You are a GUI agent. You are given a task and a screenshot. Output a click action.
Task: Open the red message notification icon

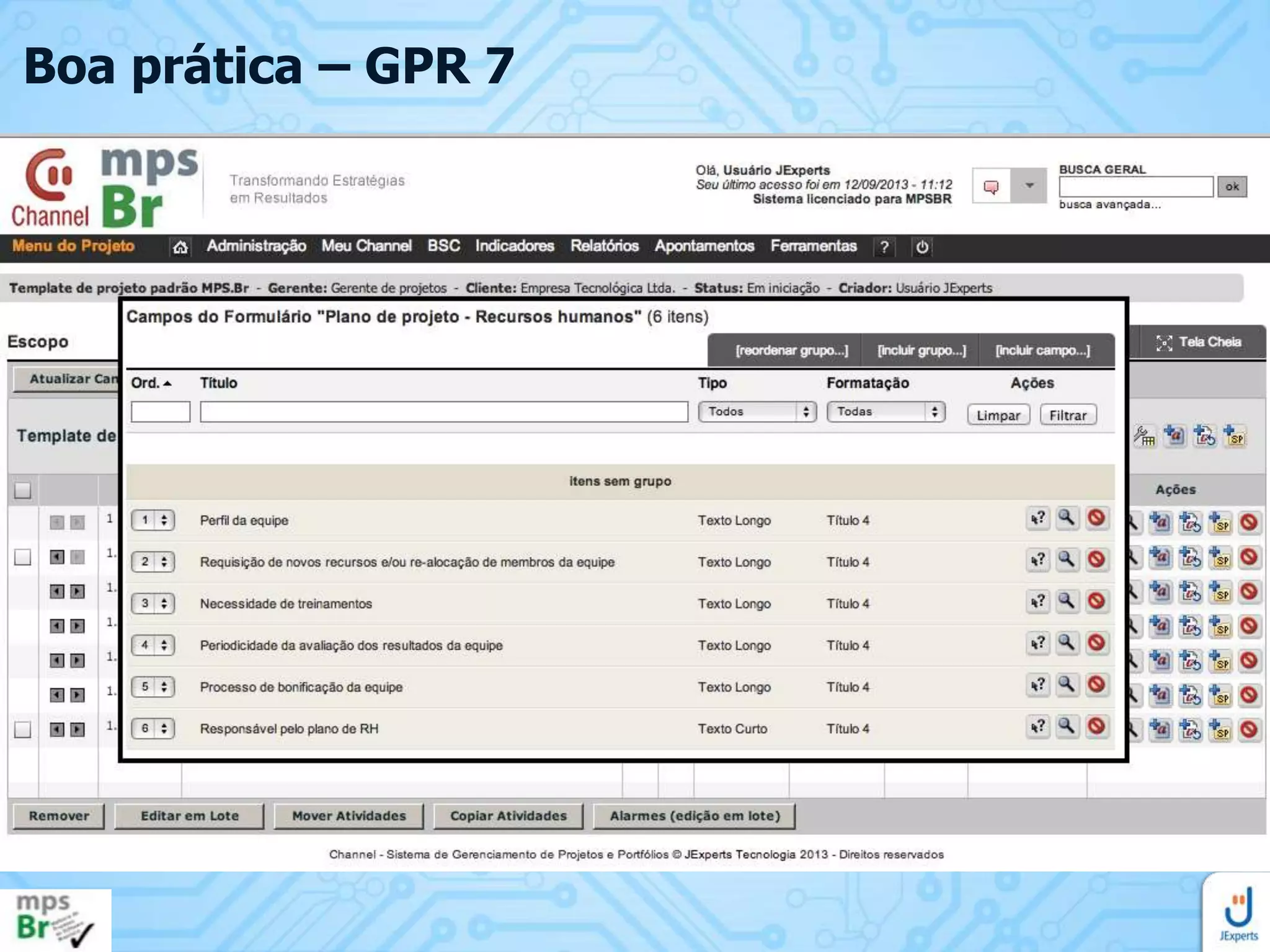(x=991, y=186)
